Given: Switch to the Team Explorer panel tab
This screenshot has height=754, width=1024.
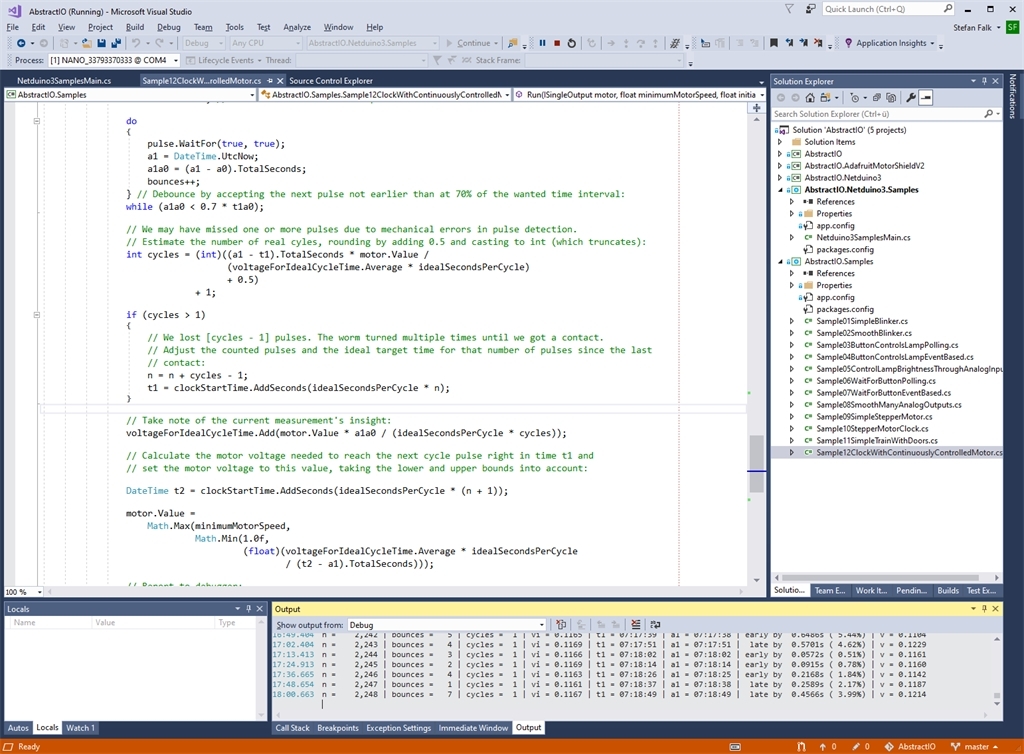Looking at the screenshot, I should pyautogui.click(x=829, y=591).
